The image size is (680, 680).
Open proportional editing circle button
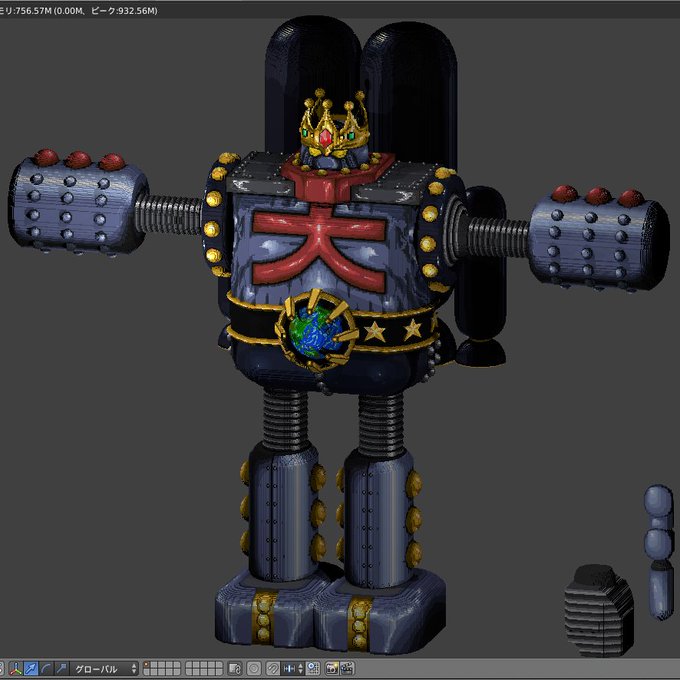pos(255,668)
